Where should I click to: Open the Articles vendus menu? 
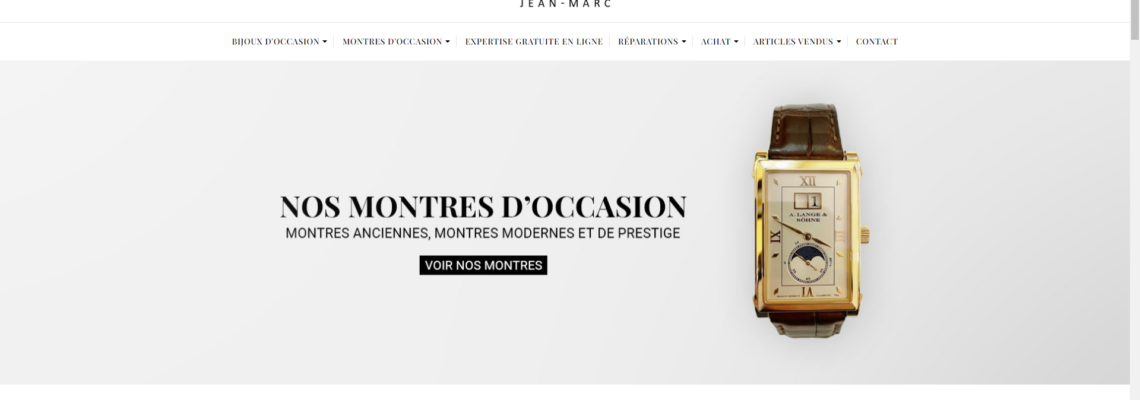coord(797,41)
